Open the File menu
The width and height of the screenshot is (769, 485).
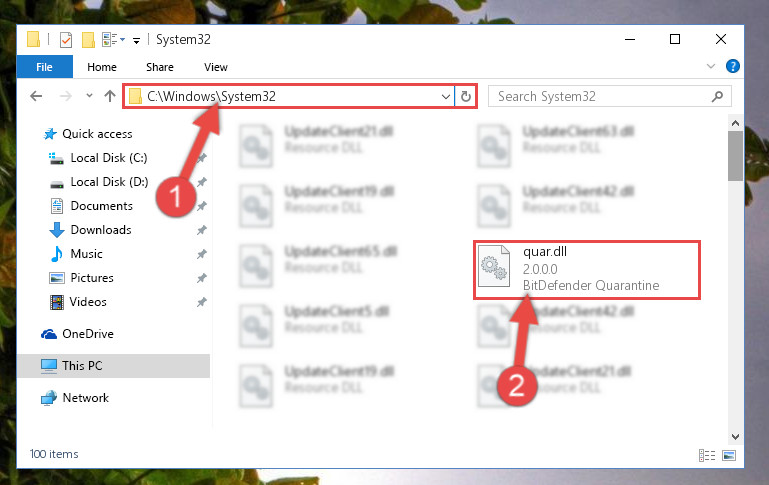[44, 67]
